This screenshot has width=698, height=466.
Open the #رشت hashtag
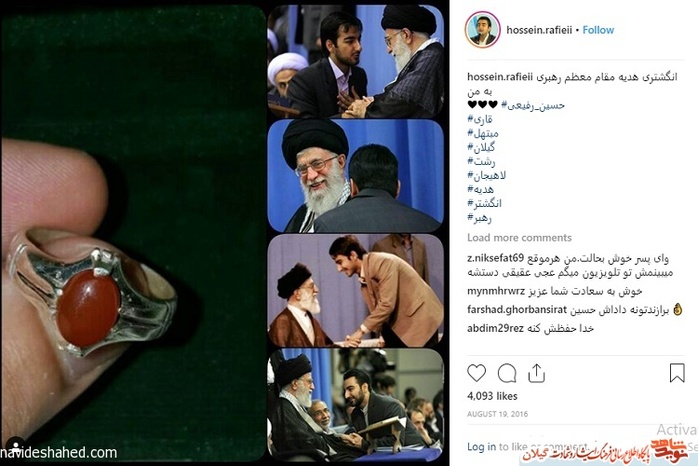[x=481, y=161]
